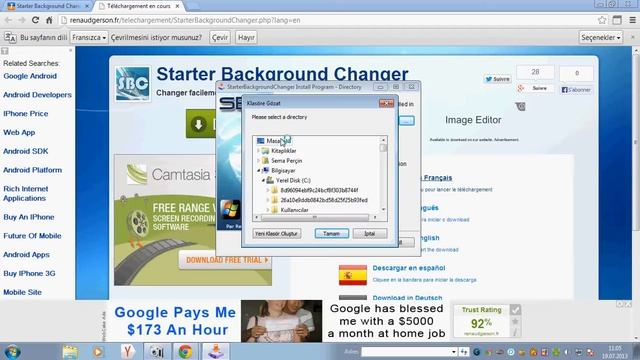Click the Twitter Suivre button
The height and width of the screenshot is (360, 640).
[x=497, y=79]
